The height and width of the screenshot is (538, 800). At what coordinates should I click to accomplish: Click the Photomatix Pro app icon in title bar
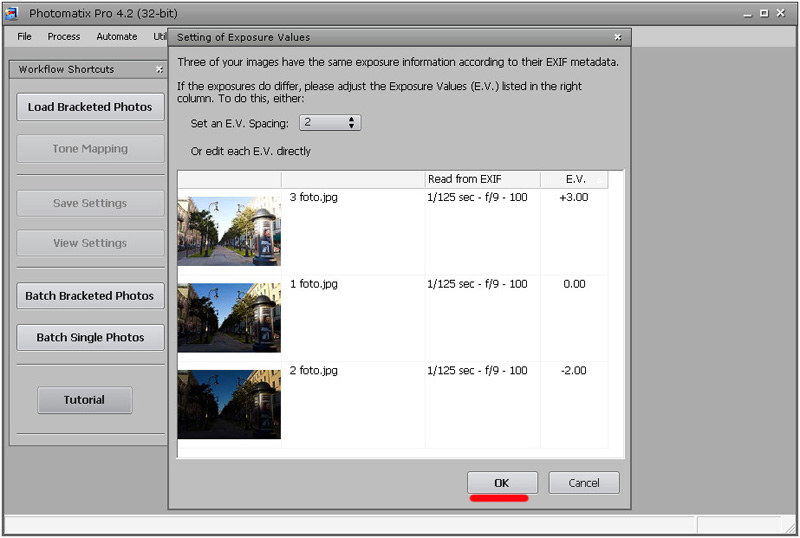[x=11, y=13]
